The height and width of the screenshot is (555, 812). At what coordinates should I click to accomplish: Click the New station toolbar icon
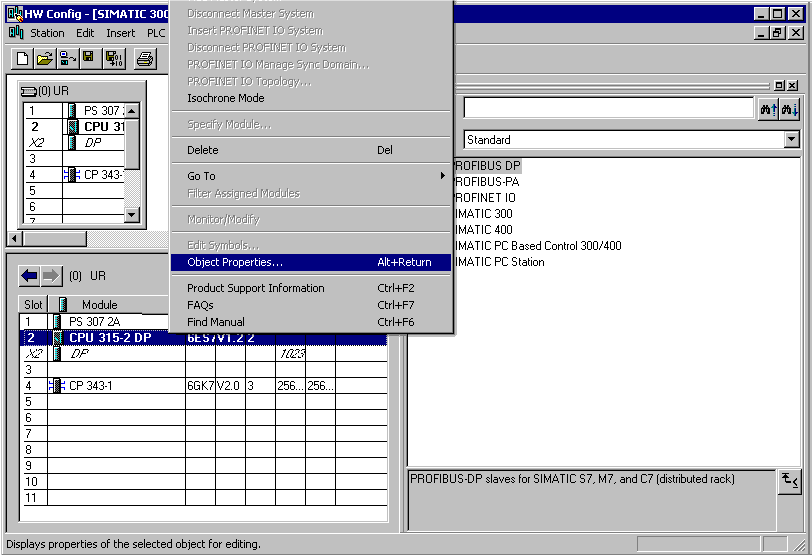click(x=22, y=59)
